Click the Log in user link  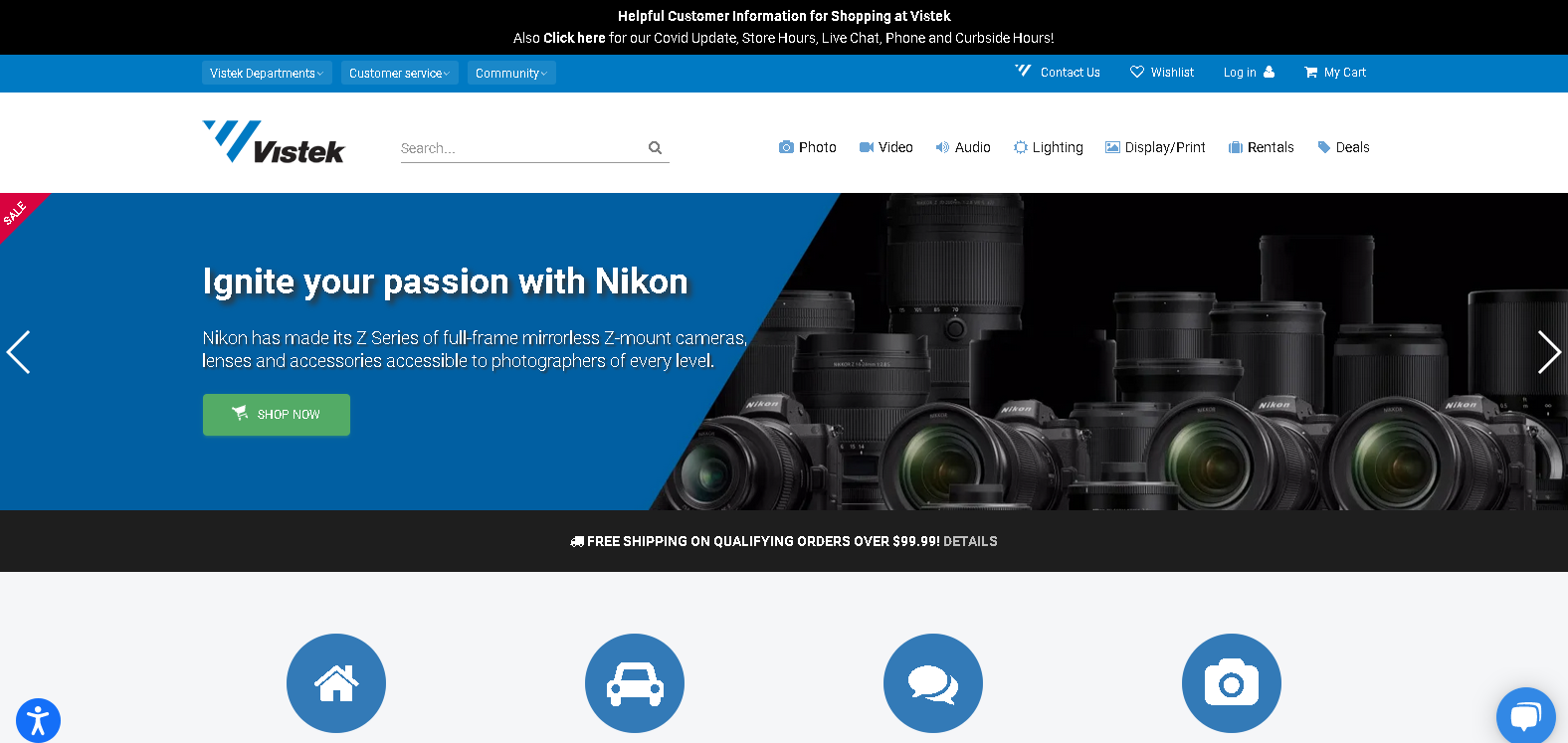[1249, 73]
